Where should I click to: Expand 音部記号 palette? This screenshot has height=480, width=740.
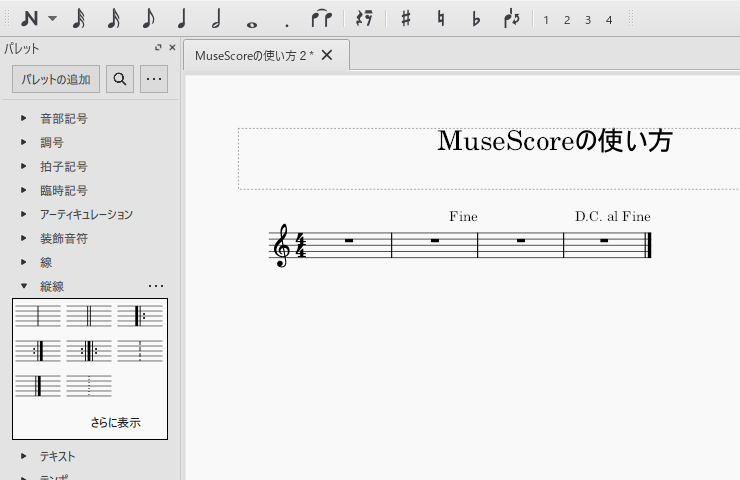pyautogui.click(x=24, y=118)
